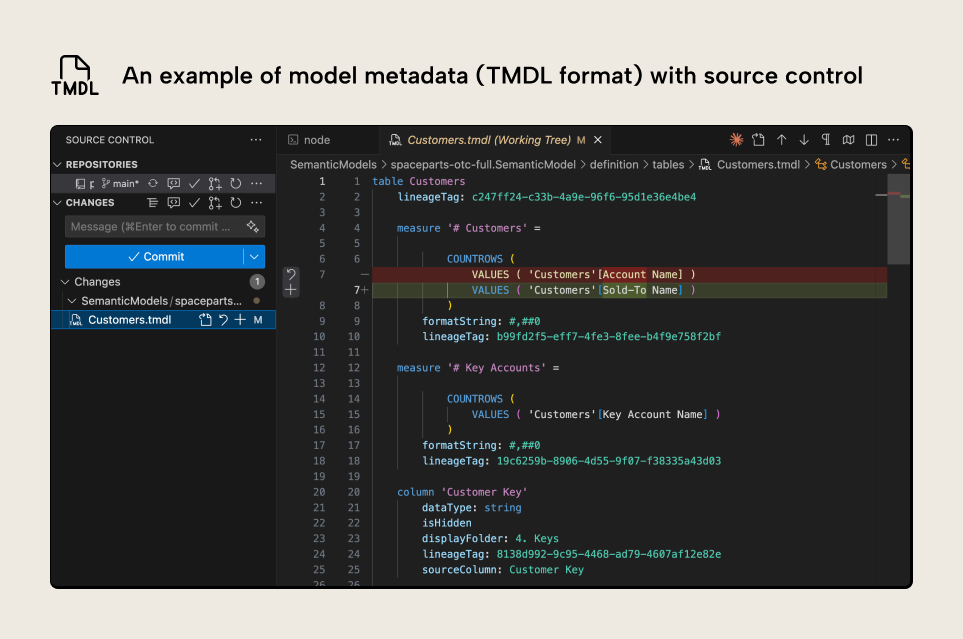
Task: Select the Customers.tmdl (Working Tree) tab
Action: [490, 140]
